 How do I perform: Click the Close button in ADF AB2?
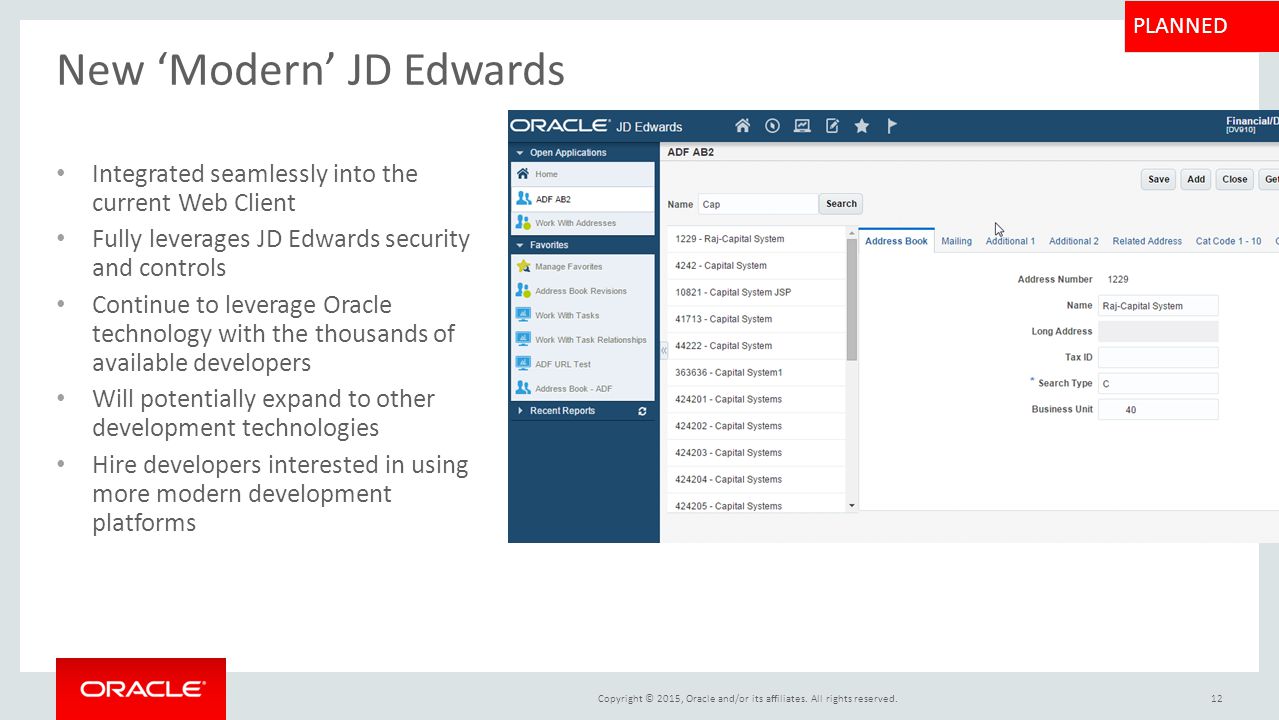(1235, 179)
